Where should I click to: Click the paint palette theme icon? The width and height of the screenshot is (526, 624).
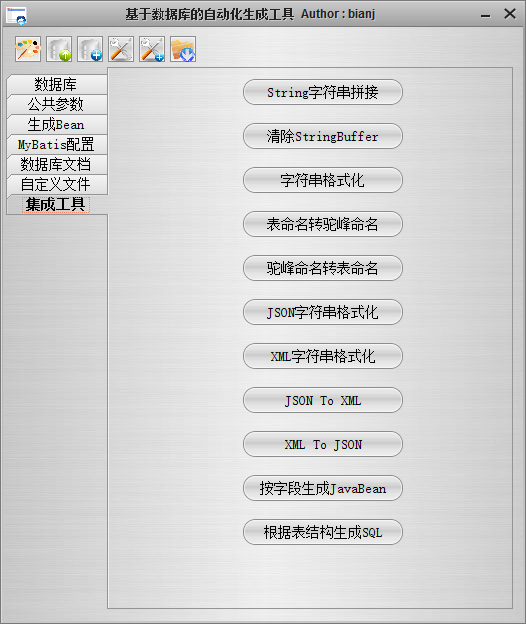coord(28,49)
